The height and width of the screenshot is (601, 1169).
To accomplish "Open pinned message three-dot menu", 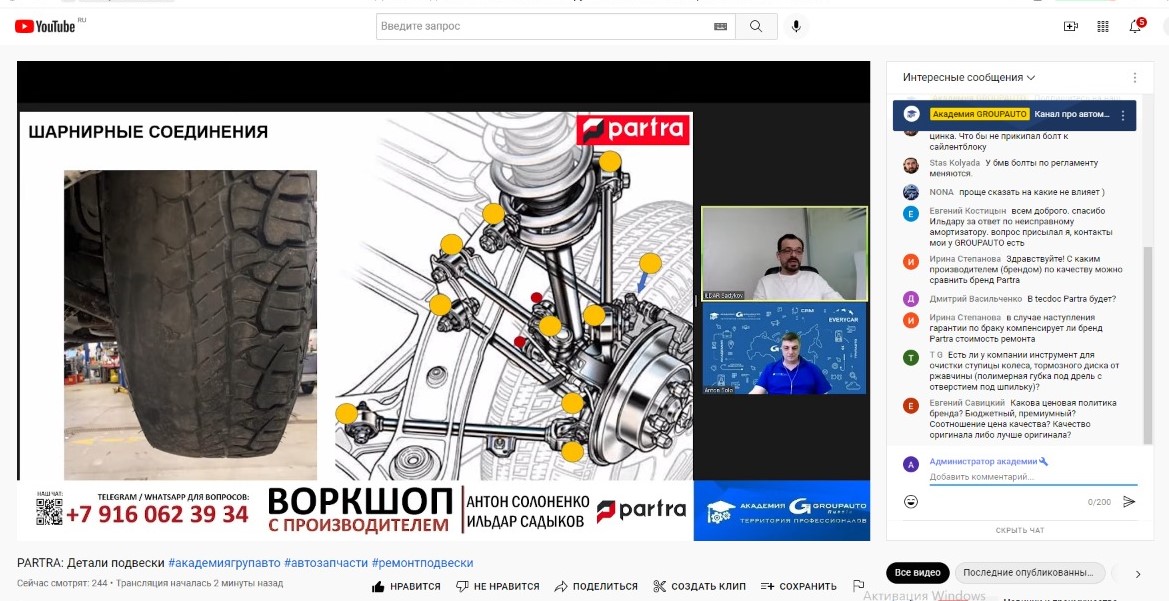I will point(1123,115).
